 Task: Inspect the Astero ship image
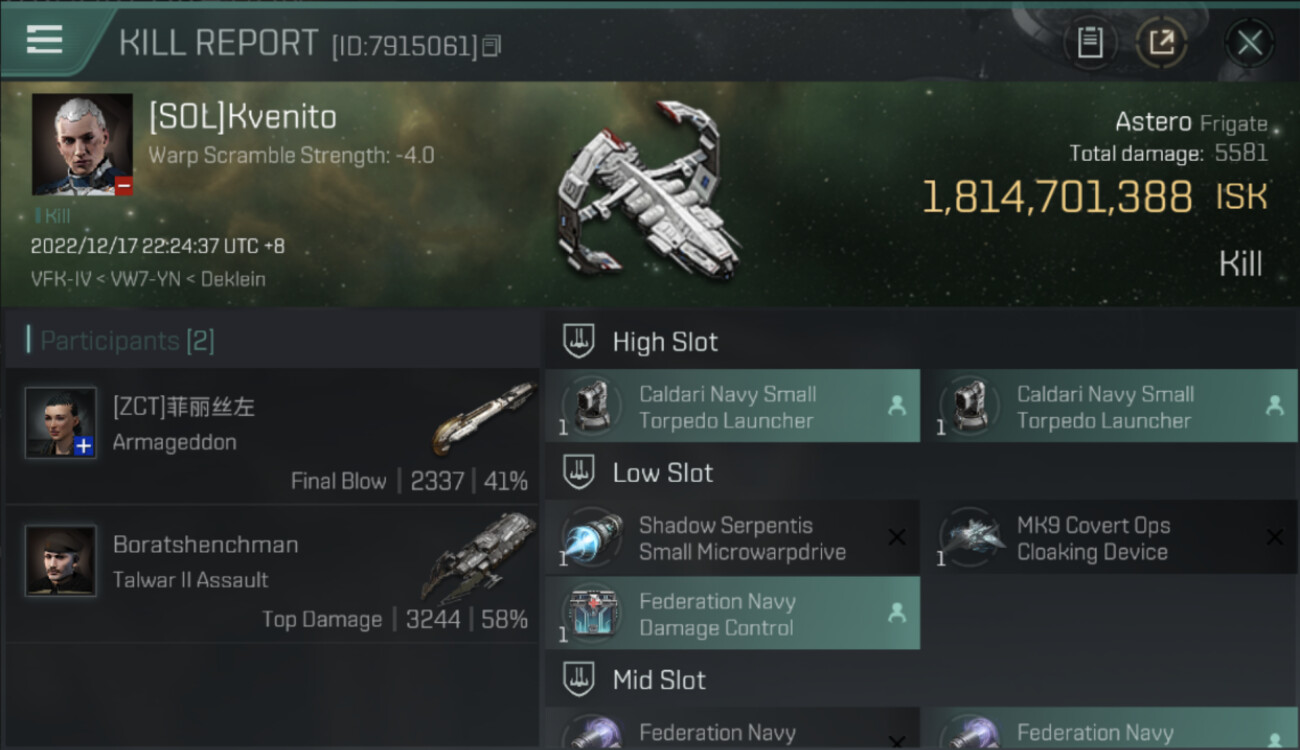tap(647, 190)
